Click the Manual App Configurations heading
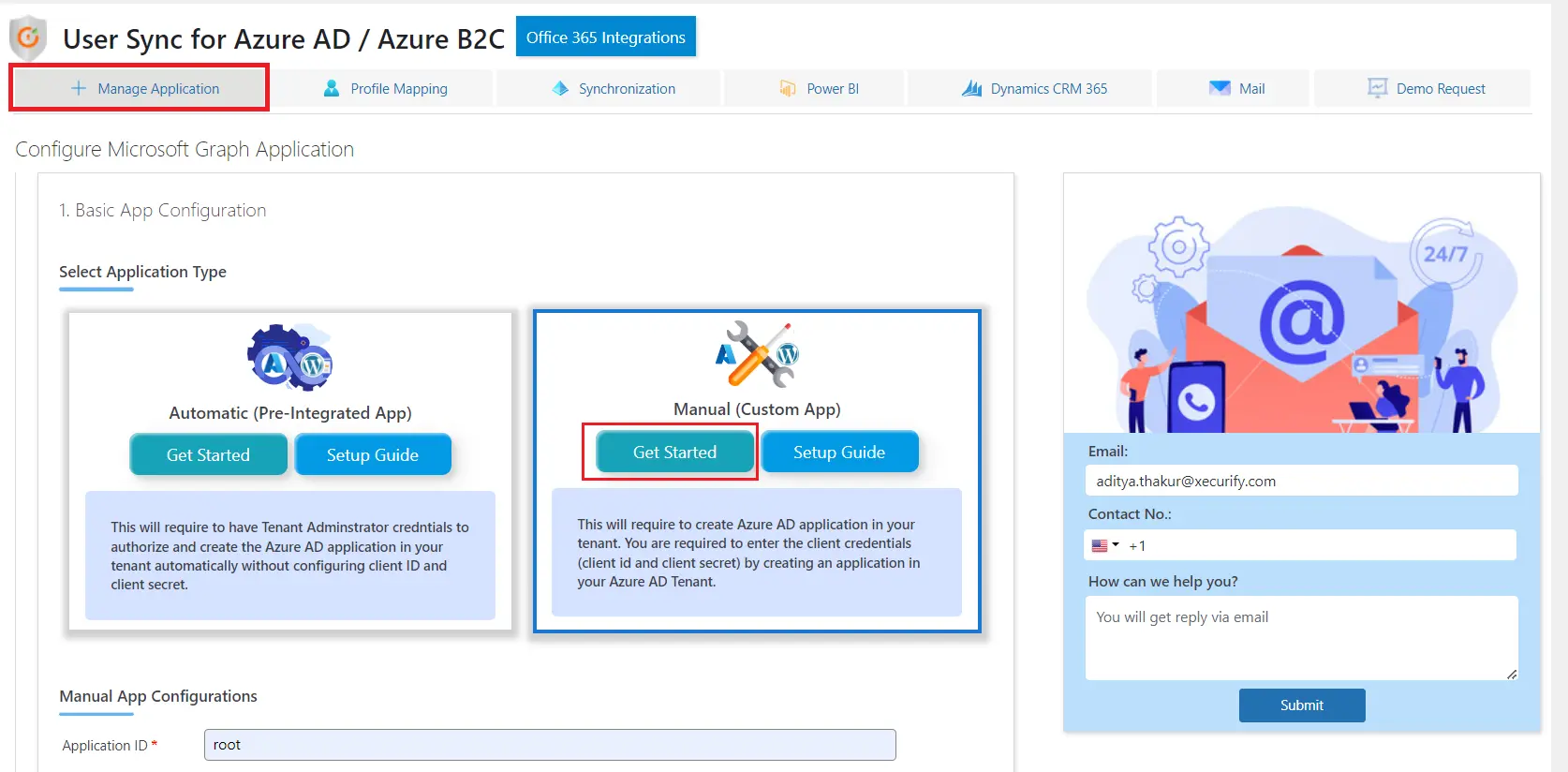 (x=158, y=696)
